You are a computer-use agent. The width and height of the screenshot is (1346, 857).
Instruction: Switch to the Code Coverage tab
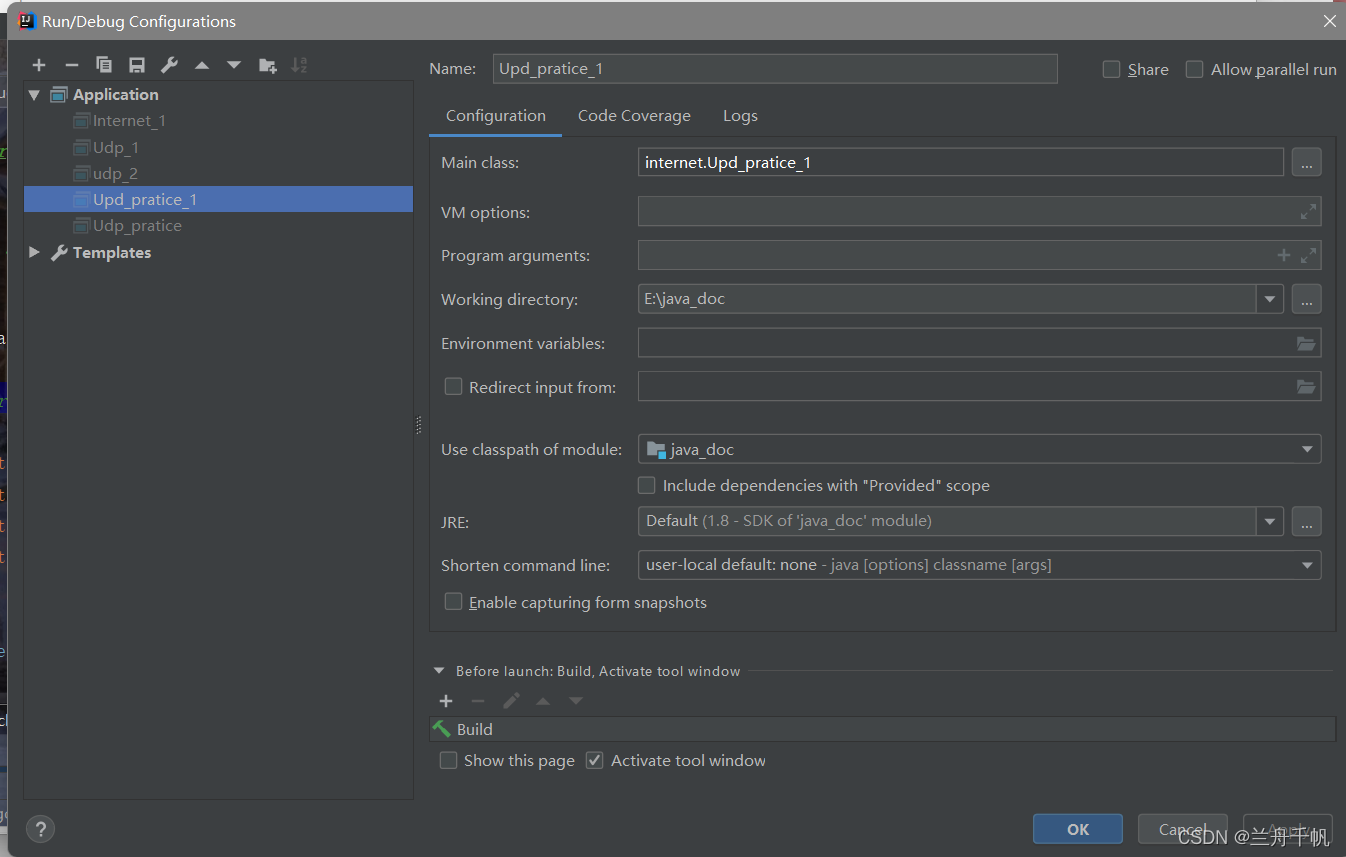coord(634,116)
